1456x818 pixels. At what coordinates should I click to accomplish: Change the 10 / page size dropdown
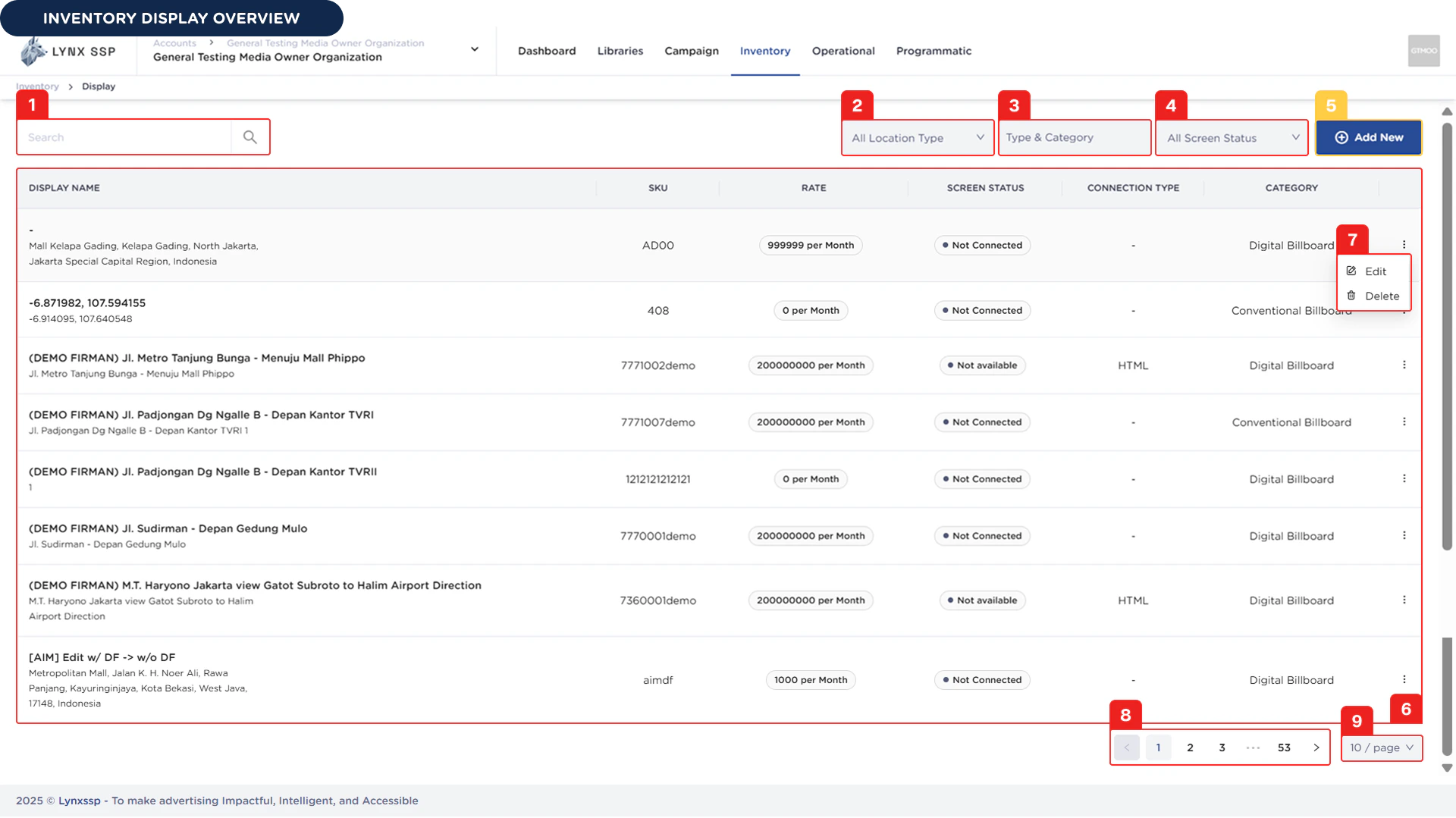(x=1382, y=747)
